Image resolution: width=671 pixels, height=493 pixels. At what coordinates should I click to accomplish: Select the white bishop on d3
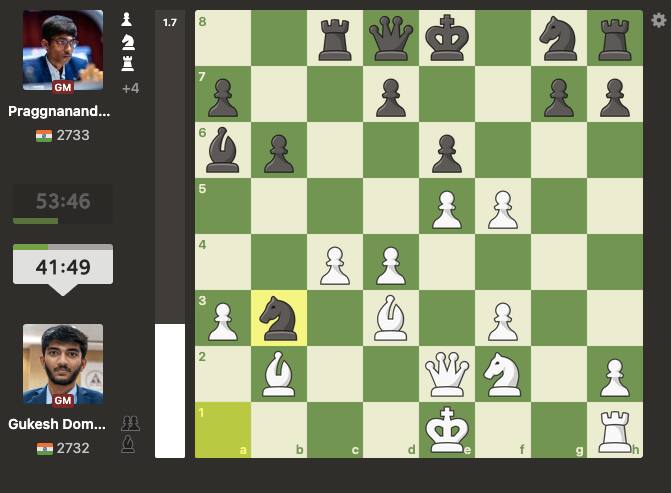391,318
